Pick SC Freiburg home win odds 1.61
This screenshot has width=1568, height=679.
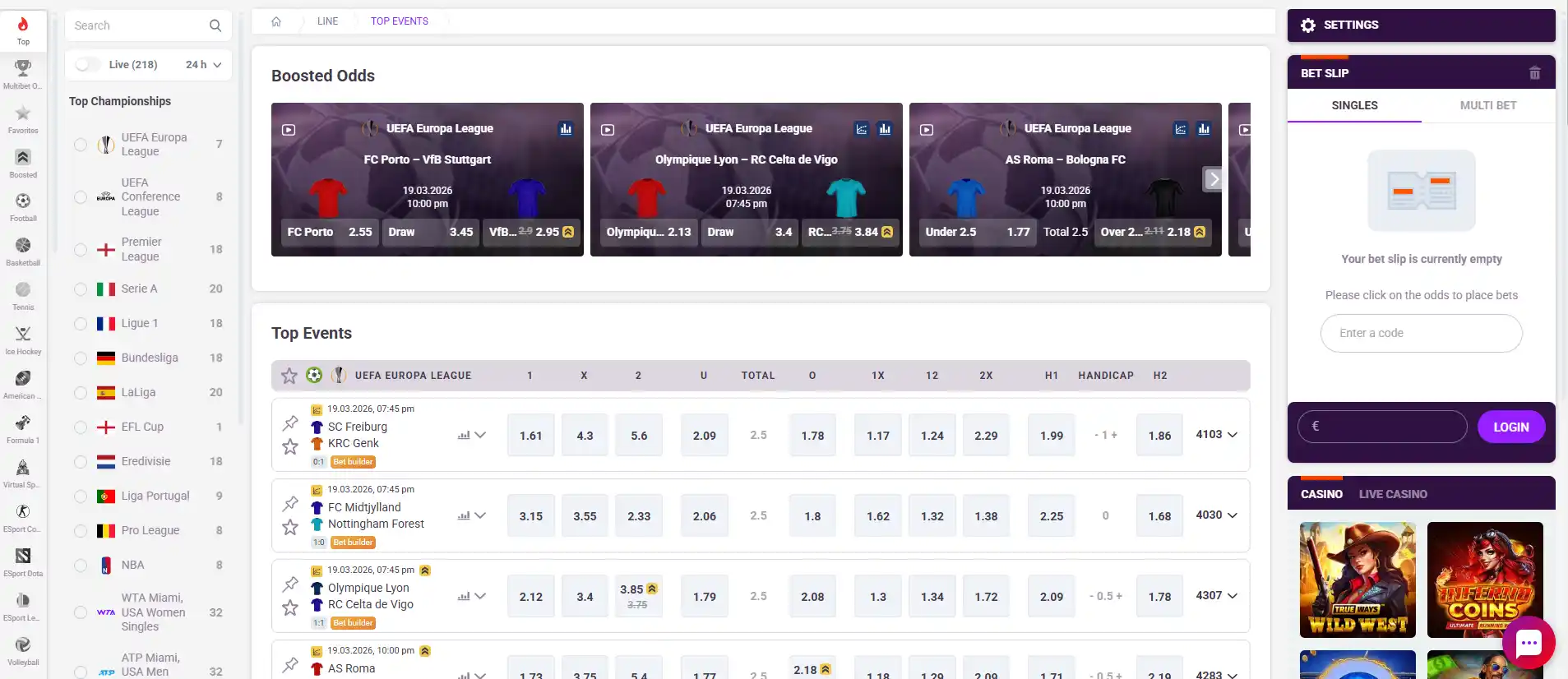point(531,436)
